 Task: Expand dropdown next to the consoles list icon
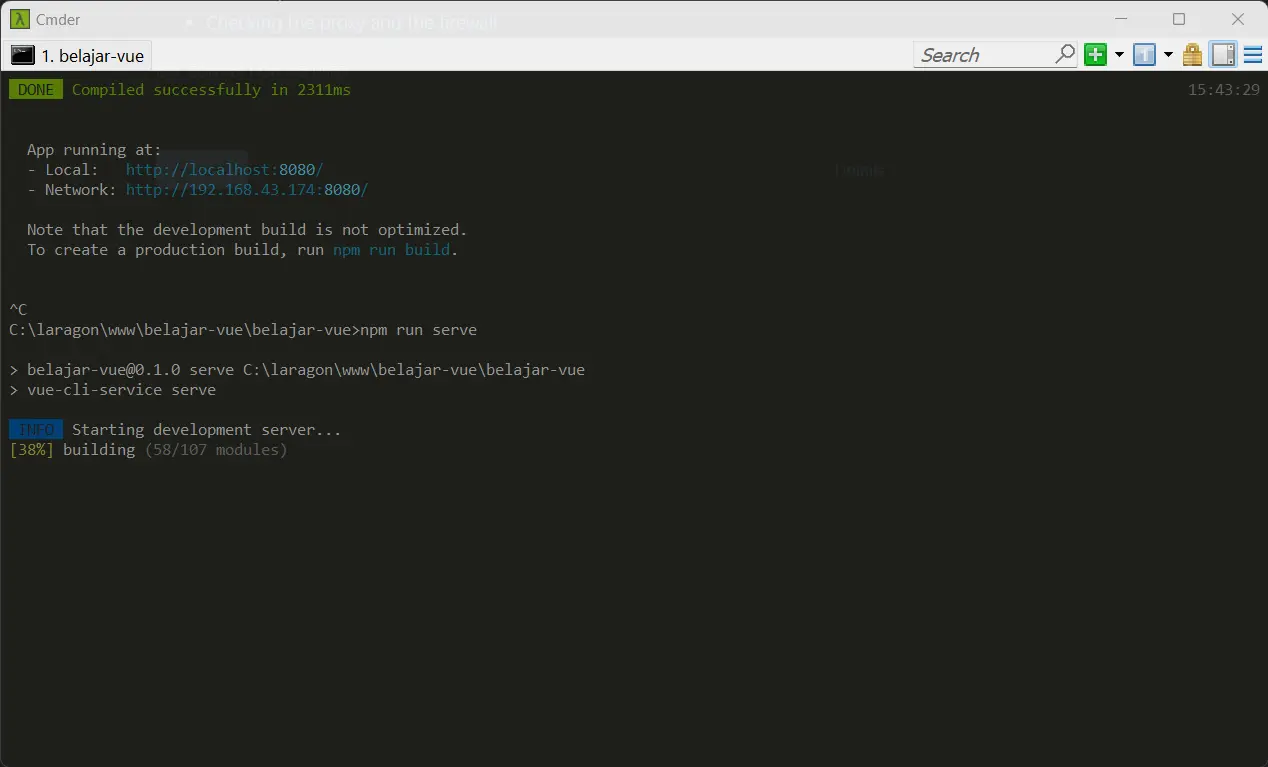[1168, 55]
